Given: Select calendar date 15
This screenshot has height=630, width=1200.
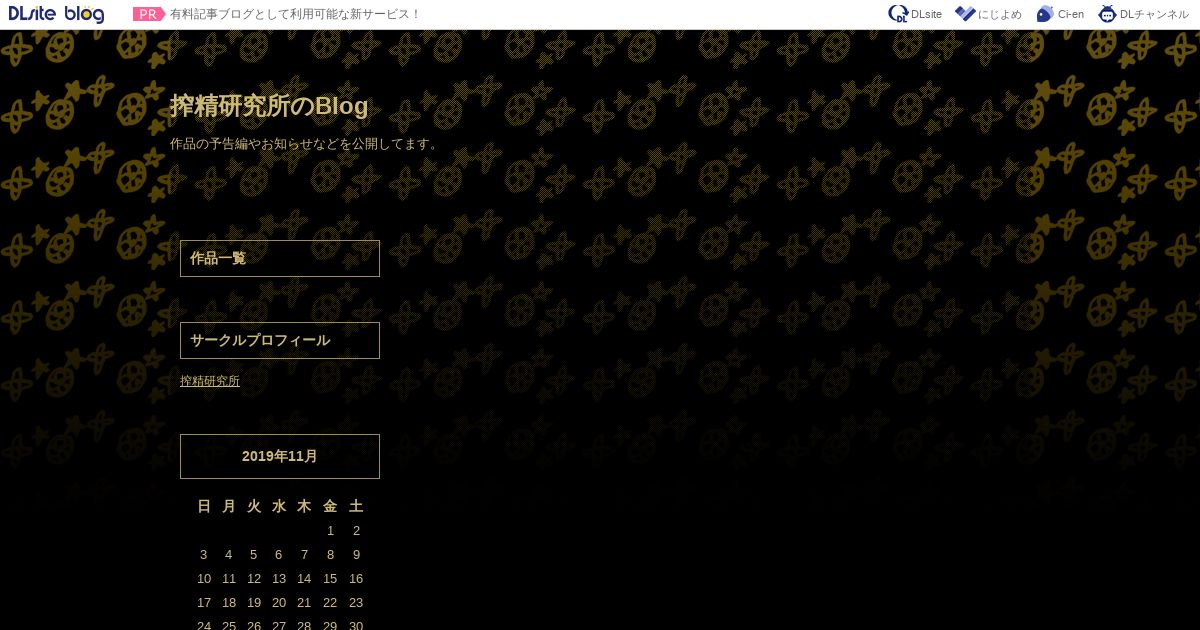Looking at the screenshot, I should [x=330, y=579].
